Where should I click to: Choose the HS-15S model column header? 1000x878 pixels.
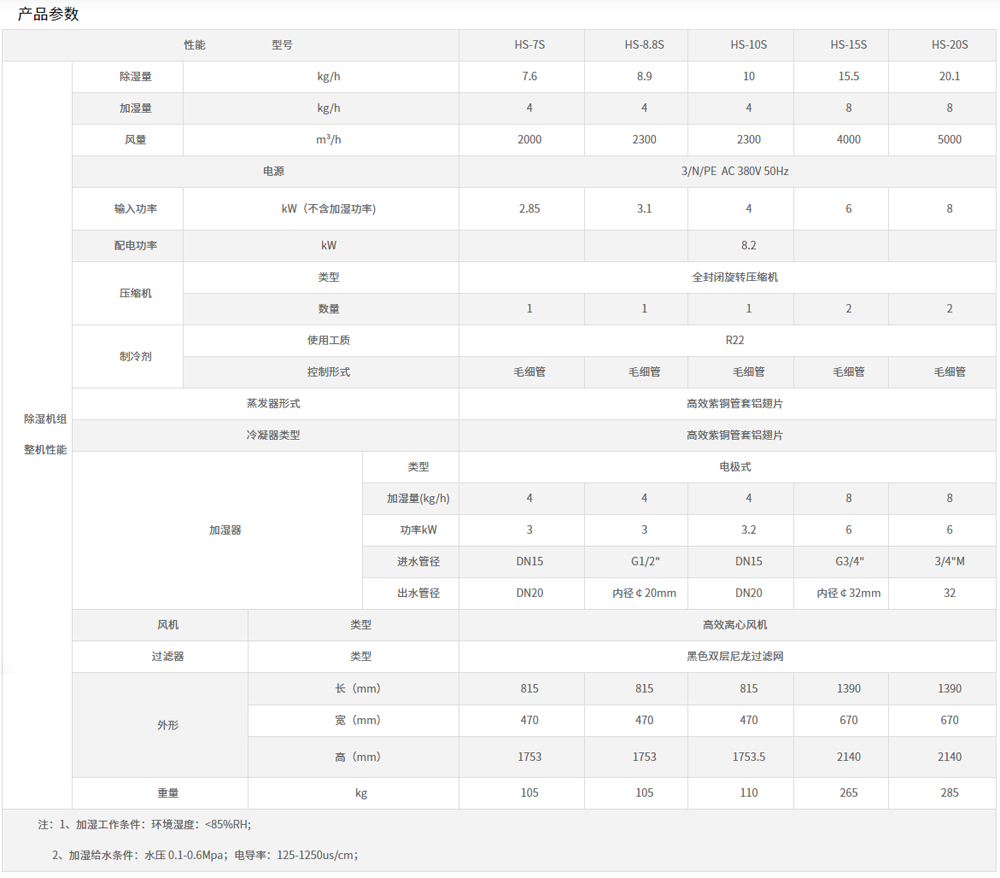click(848, 45)
